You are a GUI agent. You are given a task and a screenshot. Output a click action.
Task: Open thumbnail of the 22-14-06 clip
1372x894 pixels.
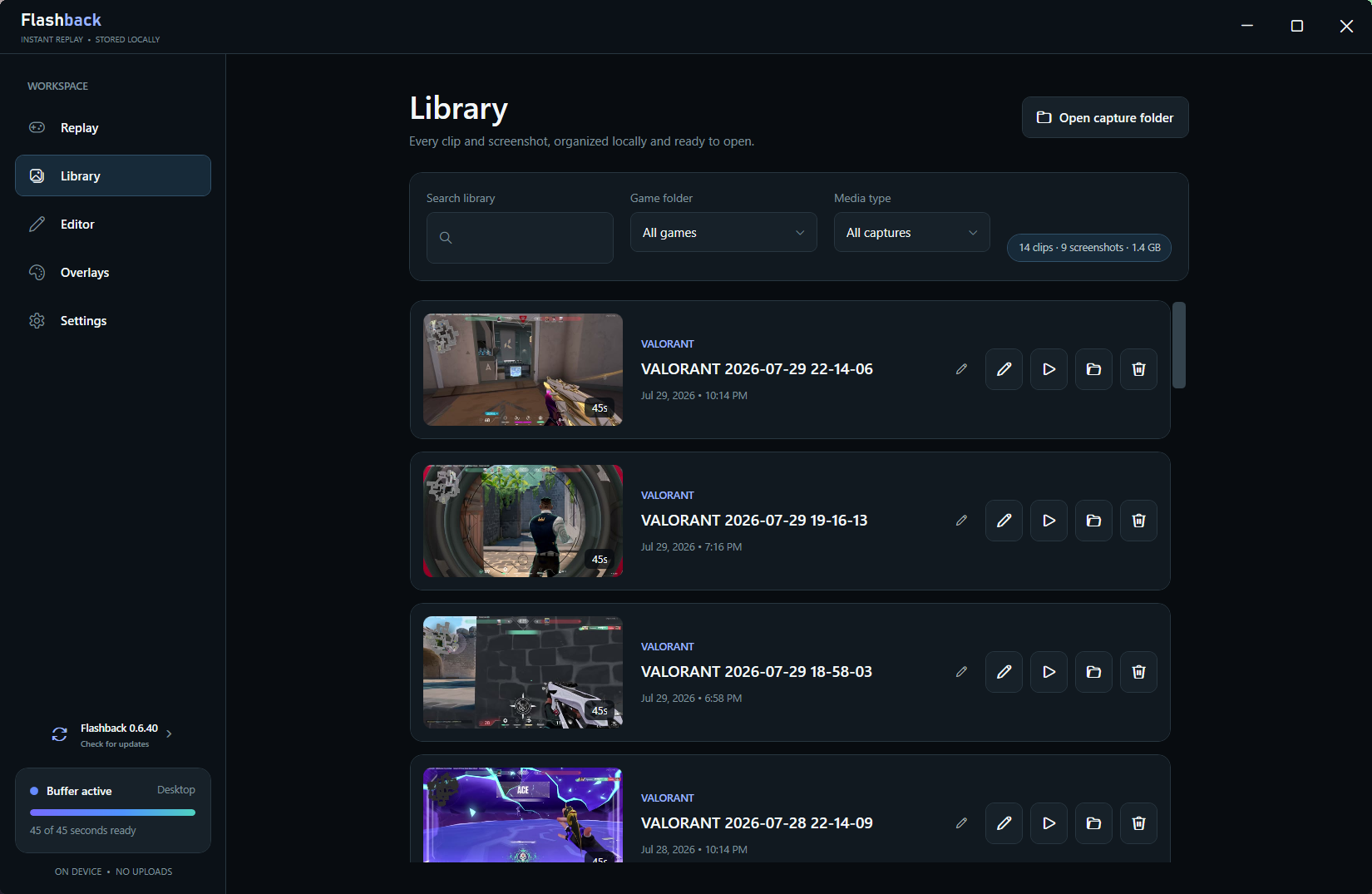coord(523,369)
